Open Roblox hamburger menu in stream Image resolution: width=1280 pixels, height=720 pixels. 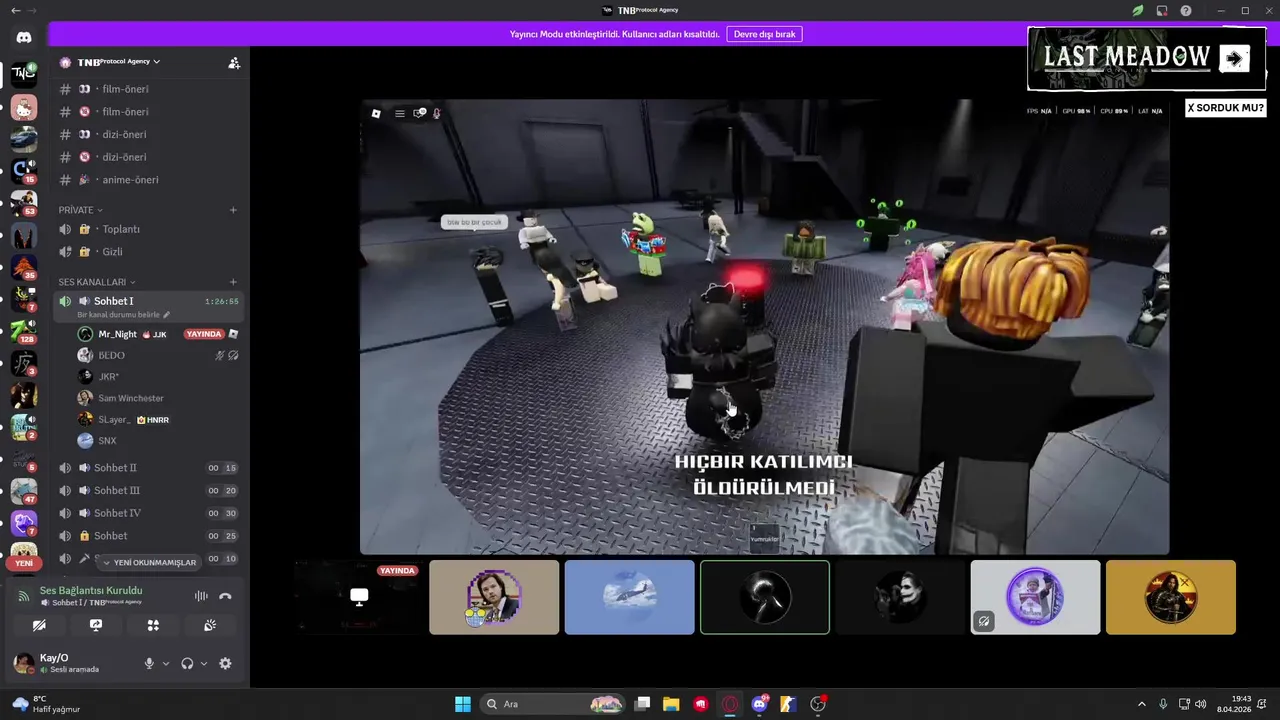pyautogui.click(x=400, y=114)
